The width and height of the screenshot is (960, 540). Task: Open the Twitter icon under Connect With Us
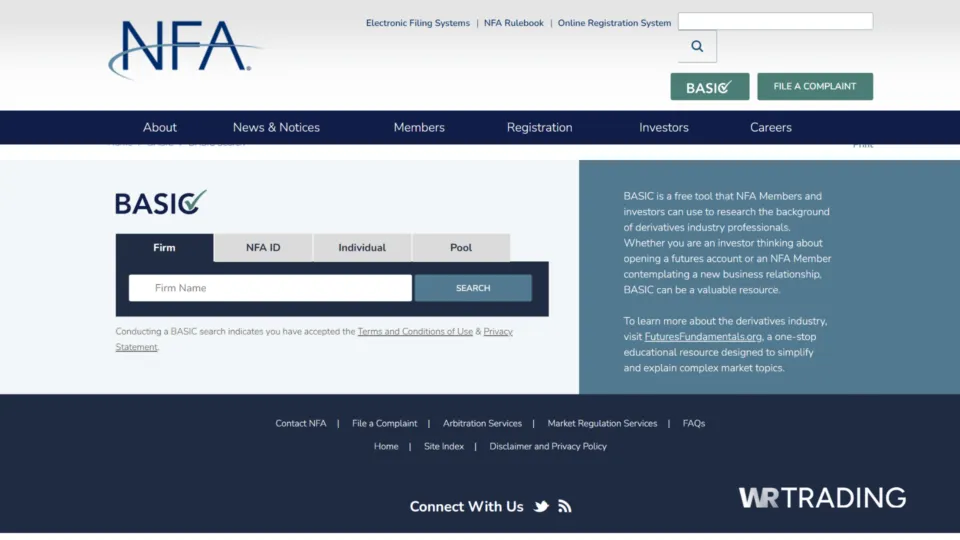(541, 507)
